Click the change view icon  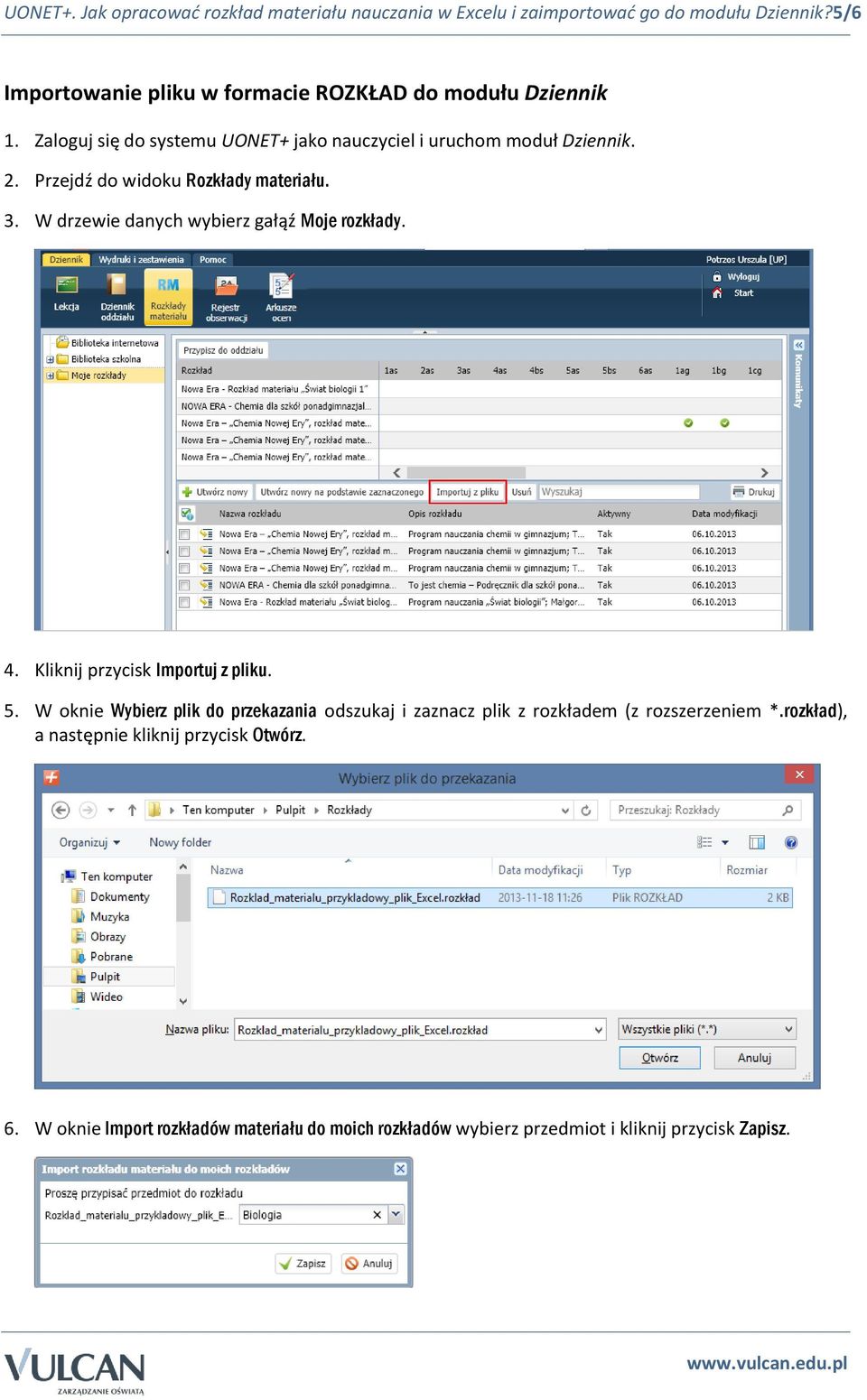(x=704, y=842)
